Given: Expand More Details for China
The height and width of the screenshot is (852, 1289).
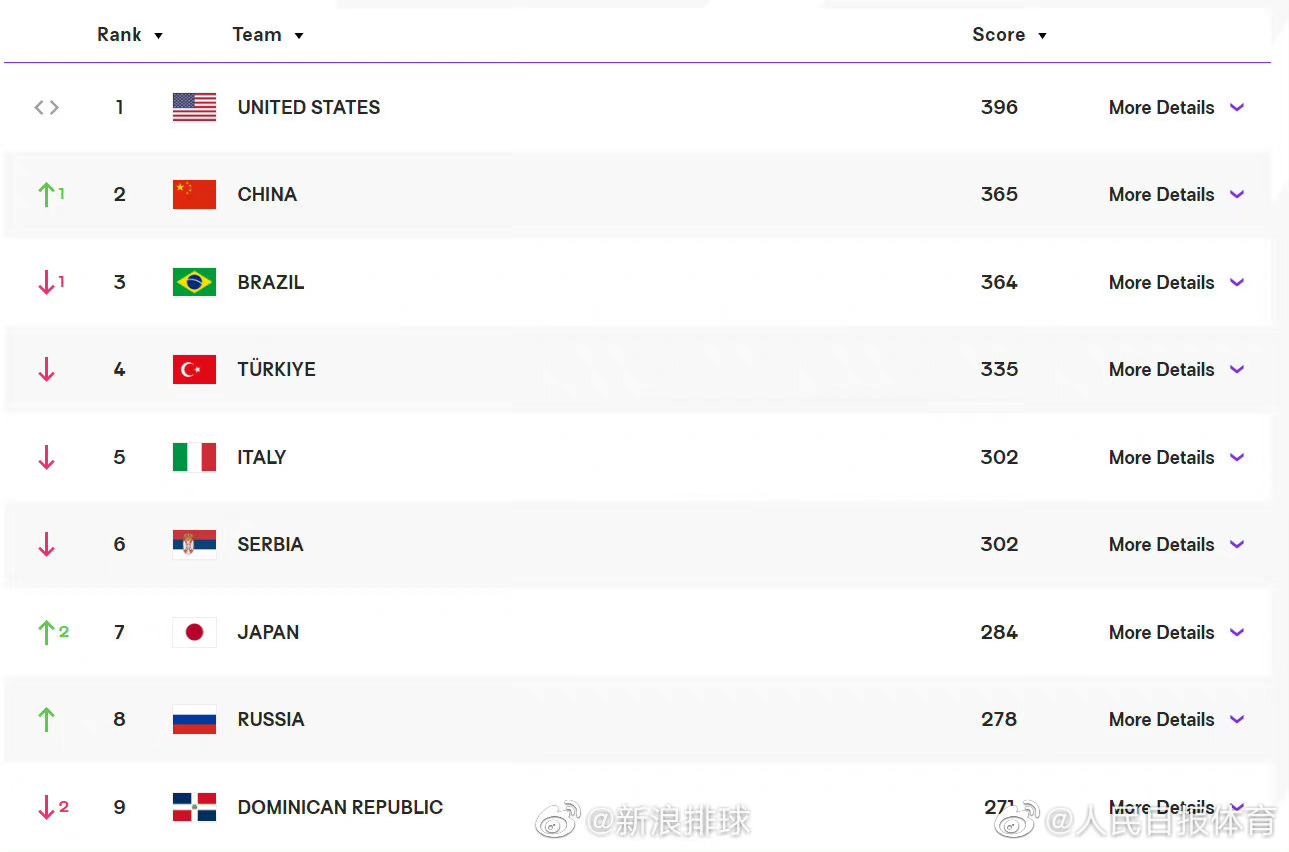Looking at the screenshot, I should pyautogui.click(x=1176, y=195).
